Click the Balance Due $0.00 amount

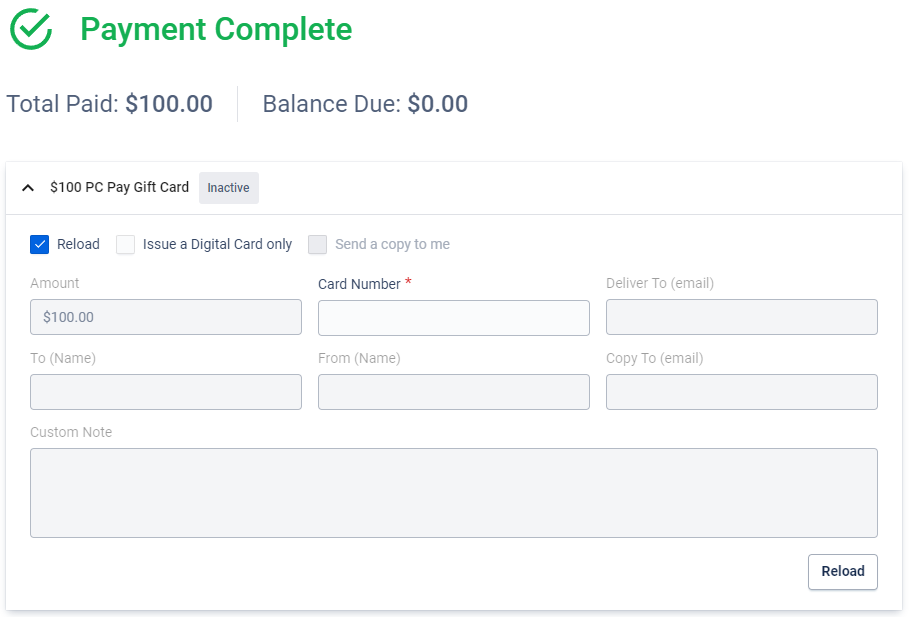click(x=437, y=104)
